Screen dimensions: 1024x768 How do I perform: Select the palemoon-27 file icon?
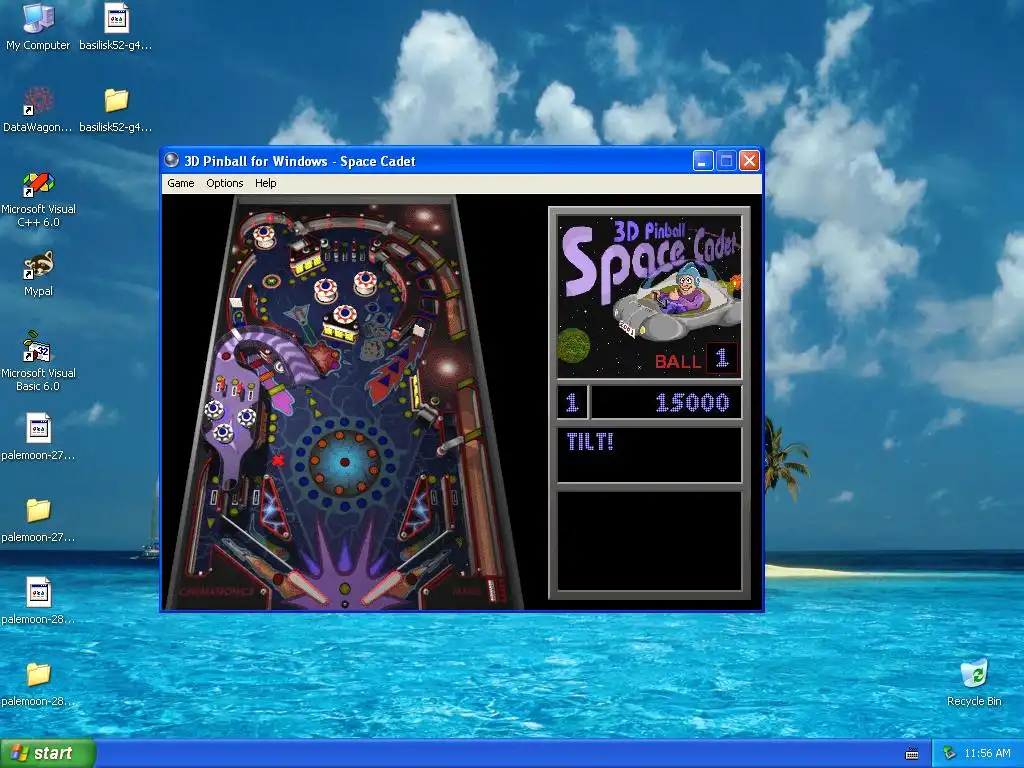tap(38, 437)
